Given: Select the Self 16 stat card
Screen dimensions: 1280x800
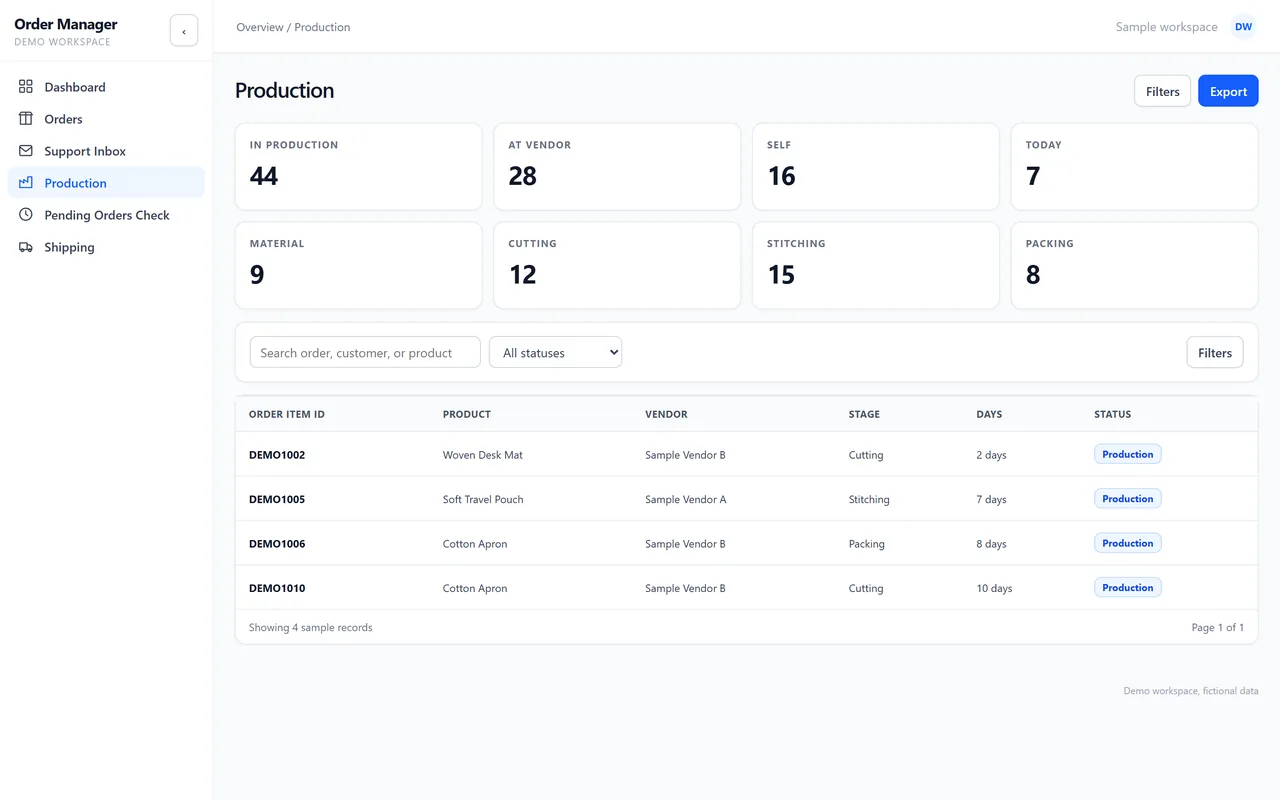Looking at the screenshot, I should click(876, 166).
